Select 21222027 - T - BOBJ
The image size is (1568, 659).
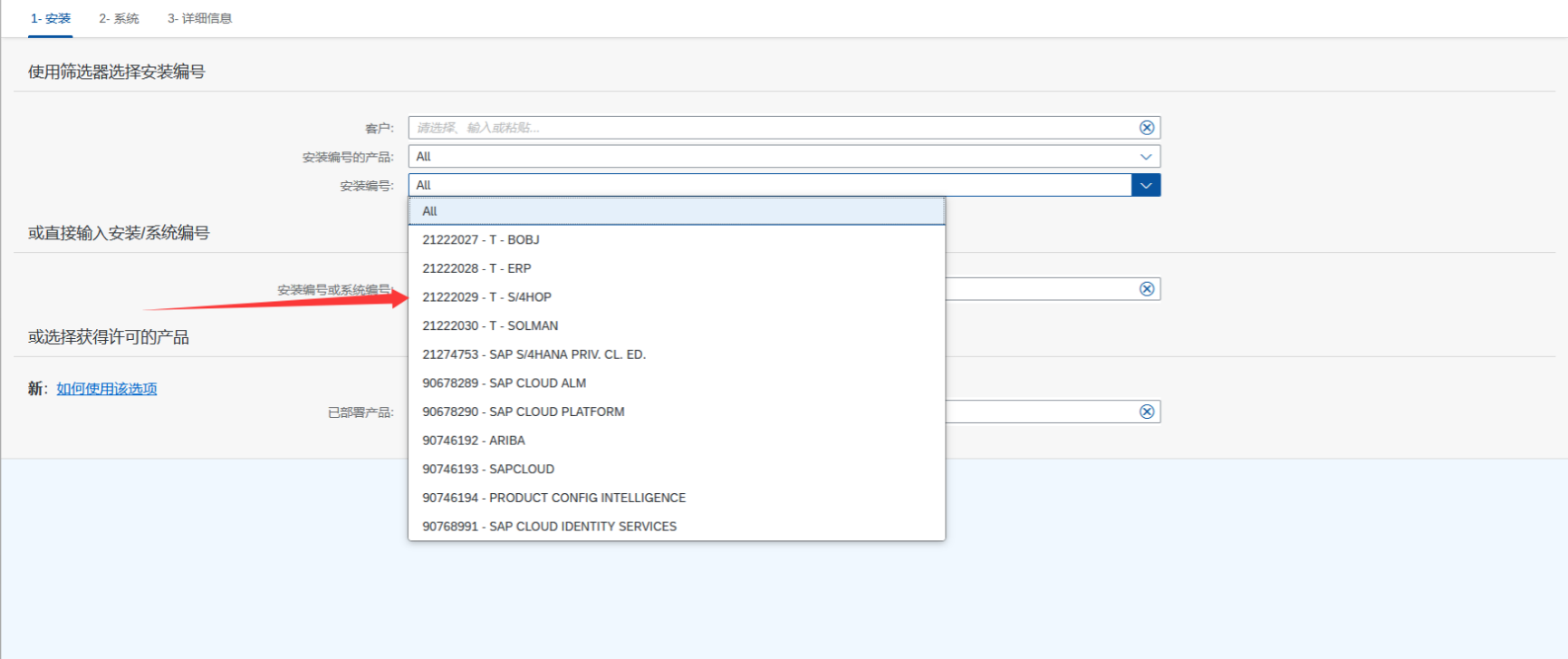click(481, 240)
